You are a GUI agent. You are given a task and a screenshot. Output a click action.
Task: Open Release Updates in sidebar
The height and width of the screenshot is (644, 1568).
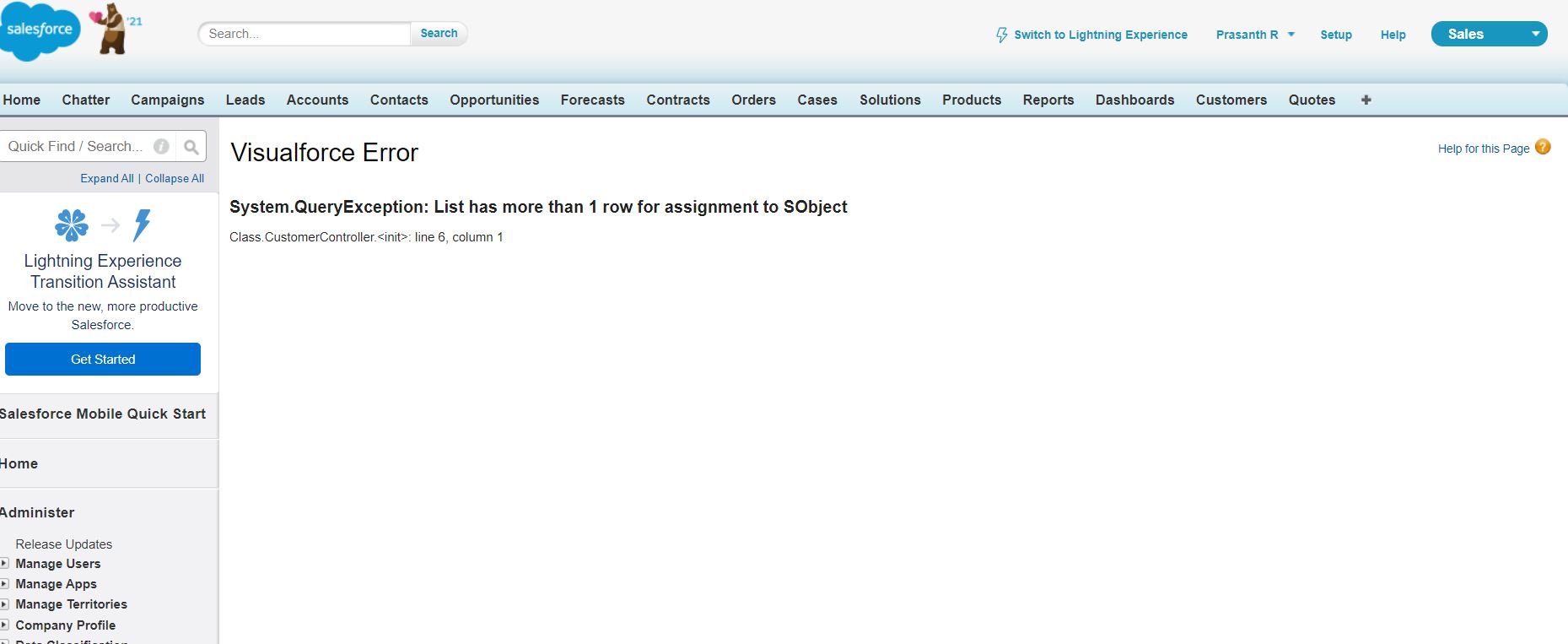pyautogui.click(x=63, y=544)
